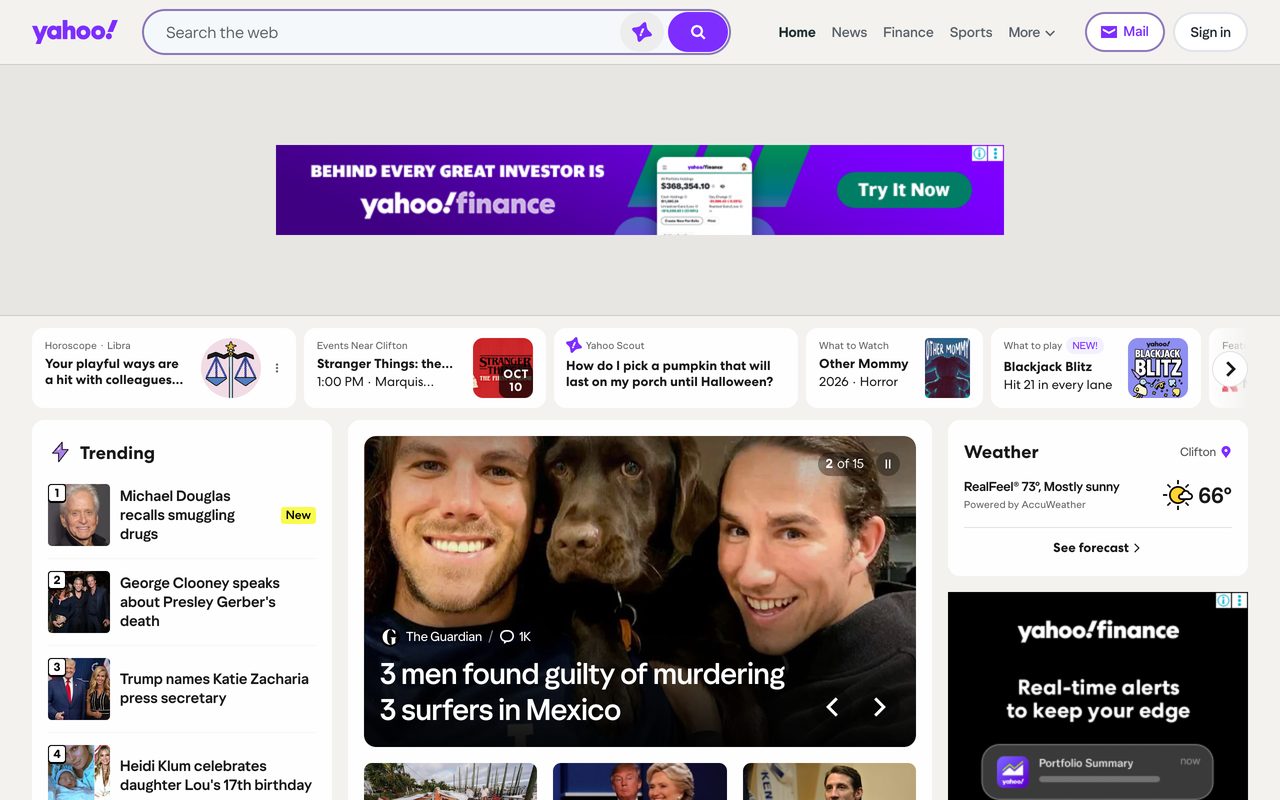Open the Powered by AccuWeather link

pyautogui.click(x=1024, y=505)
